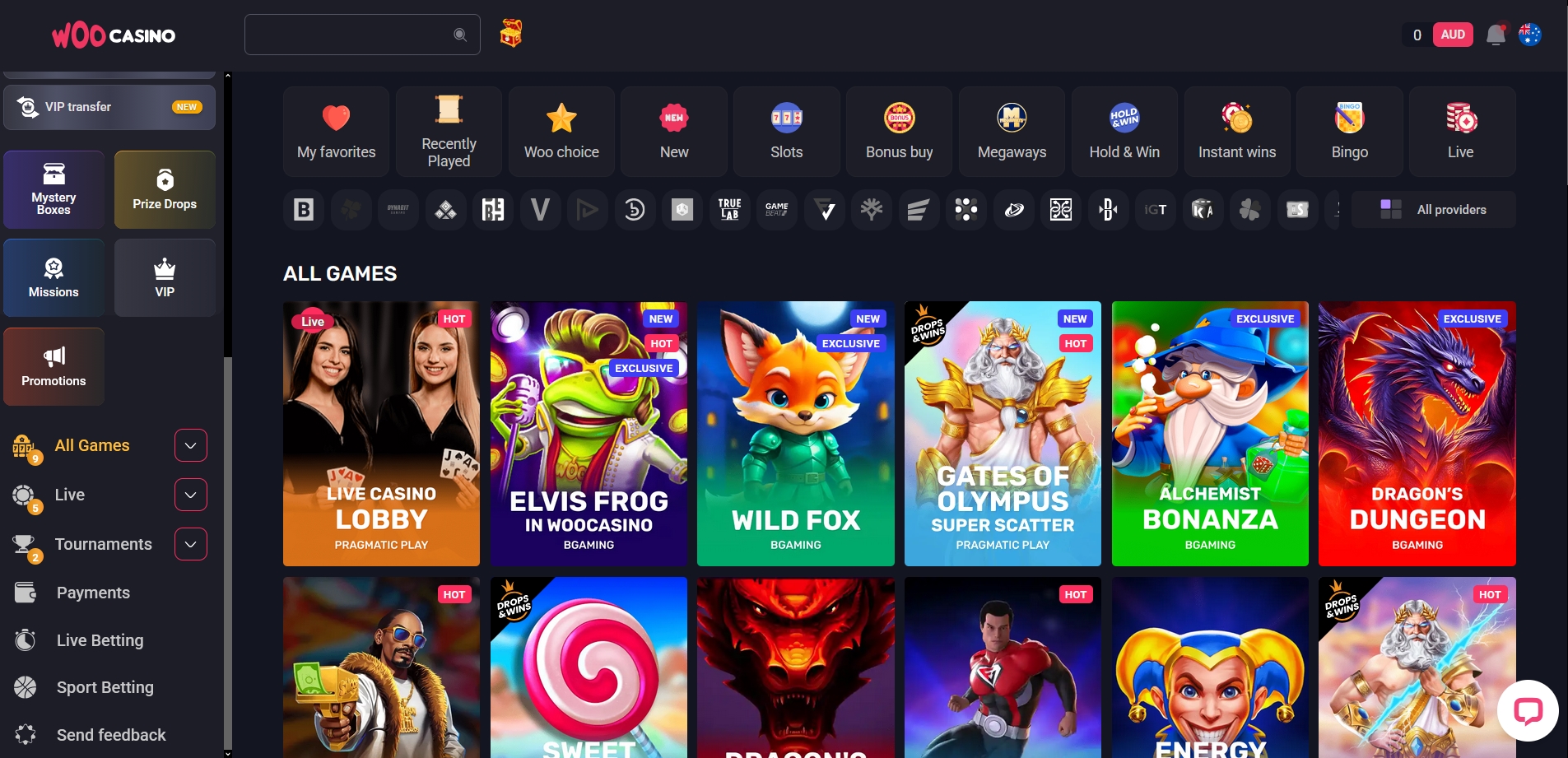Click the Australian flag language icon
Screen dimensions: 1568x758
[1529, 35]
